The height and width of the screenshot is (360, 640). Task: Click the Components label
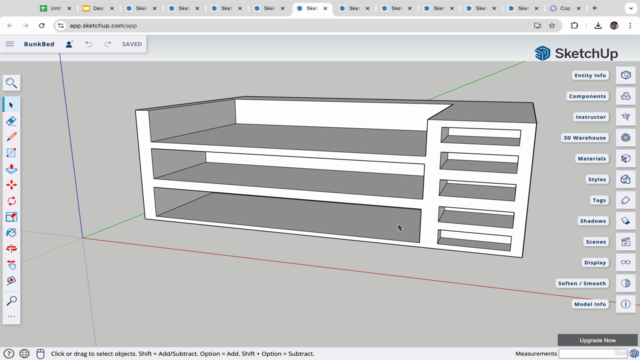pyautogui.click(x=587, y=96)
